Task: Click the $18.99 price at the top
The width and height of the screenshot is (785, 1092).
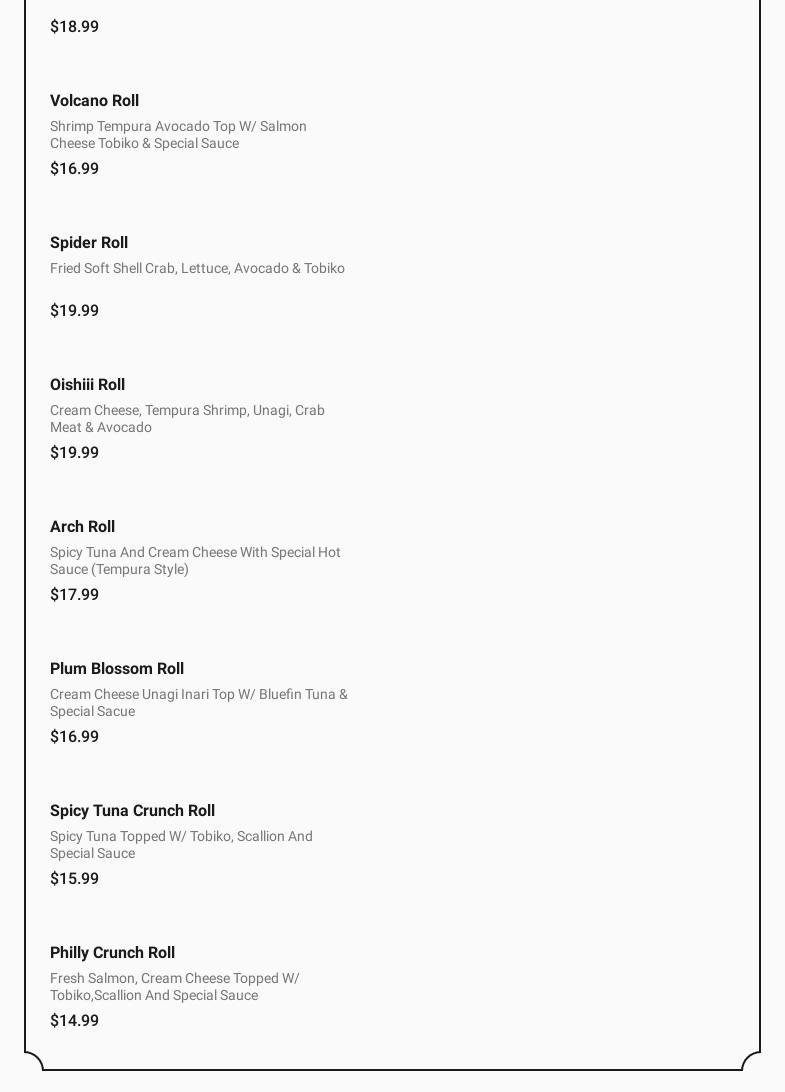Action: pyautogui.click(x=74, y=27)
